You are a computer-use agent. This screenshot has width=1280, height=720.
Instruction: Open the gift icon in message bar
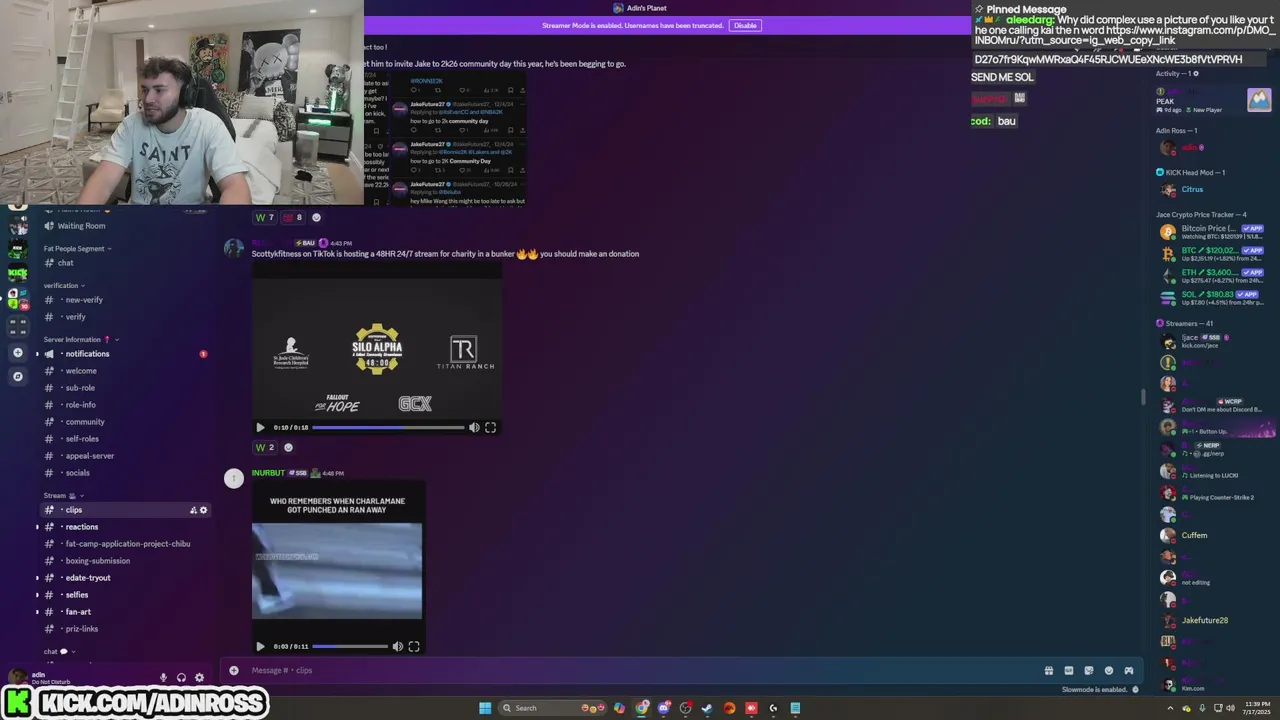[1048, 670]
